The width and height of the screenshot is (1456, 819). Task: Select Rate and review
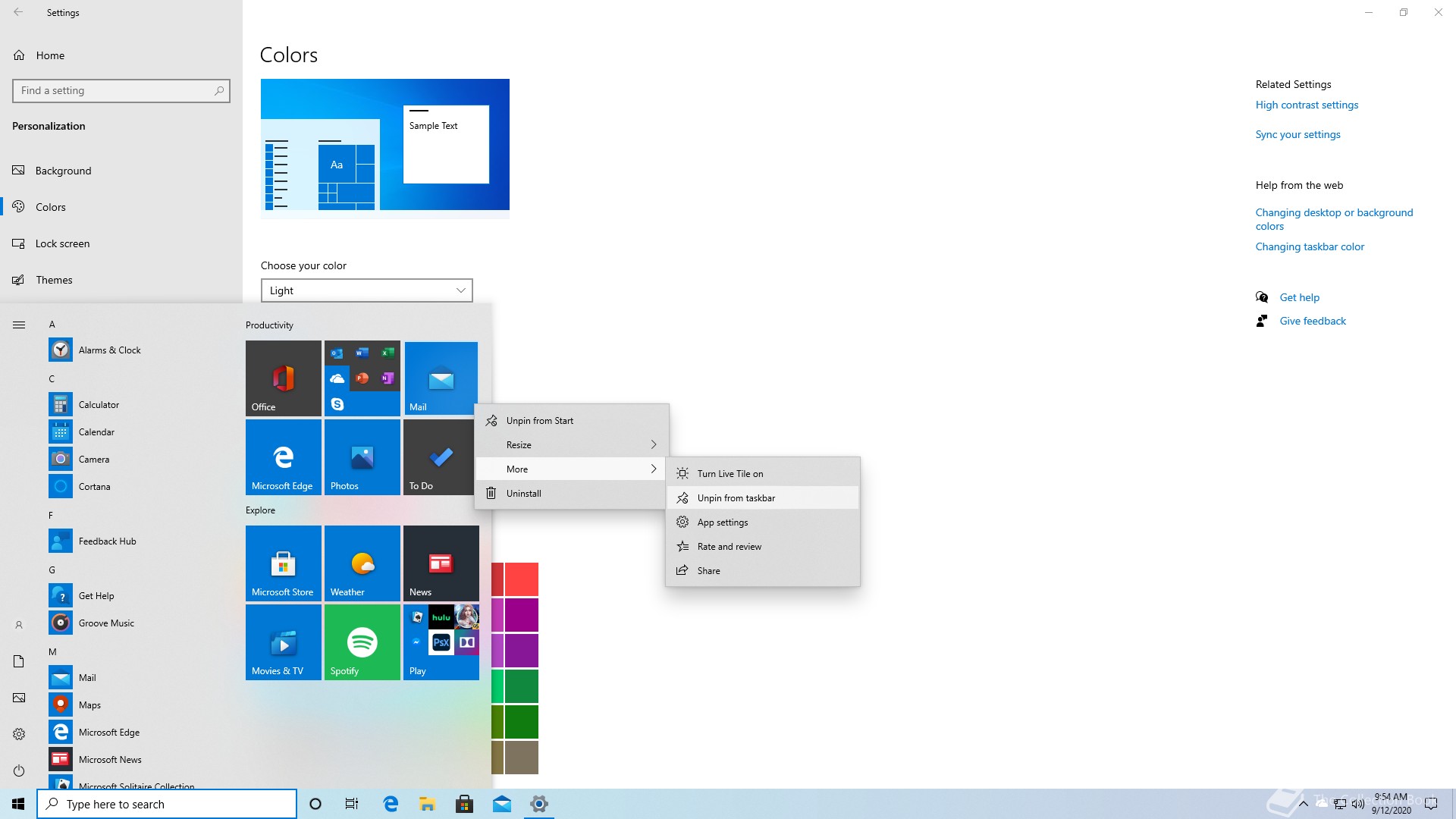point(762,546)
